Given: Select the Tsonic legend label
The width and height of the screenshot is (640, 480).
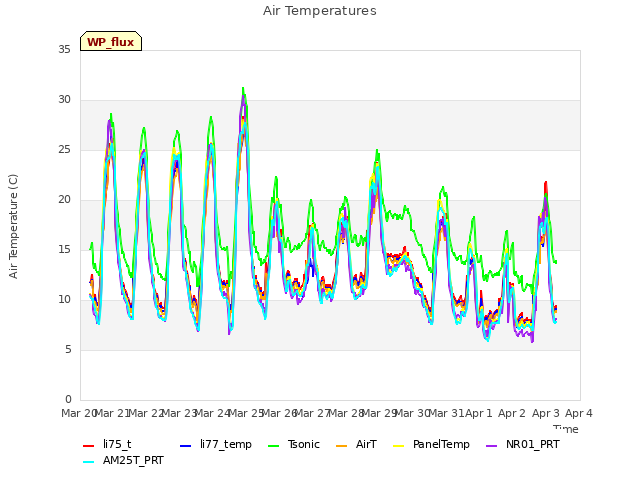Looking at the screenshot, I should pyautogui.click(x=304, y=444).
